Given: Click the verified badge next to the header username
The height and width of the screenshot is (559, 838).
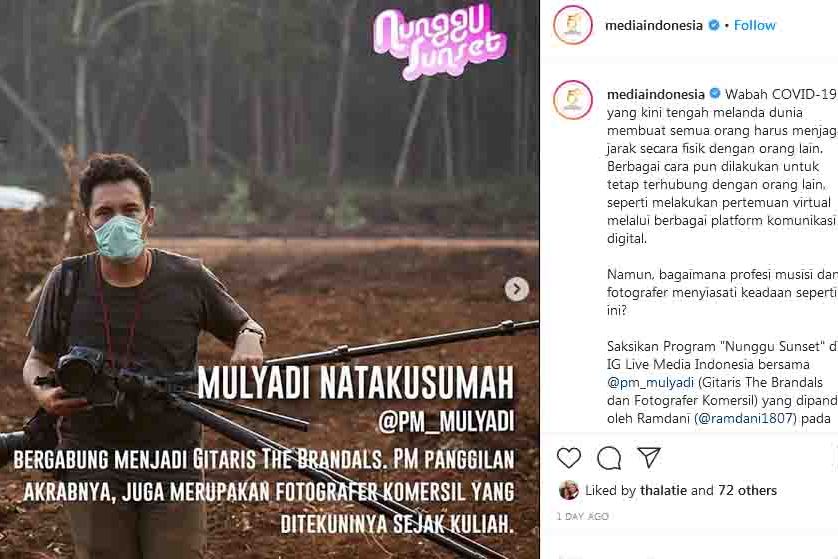Looking at the screenshot, I should (713, 25).
